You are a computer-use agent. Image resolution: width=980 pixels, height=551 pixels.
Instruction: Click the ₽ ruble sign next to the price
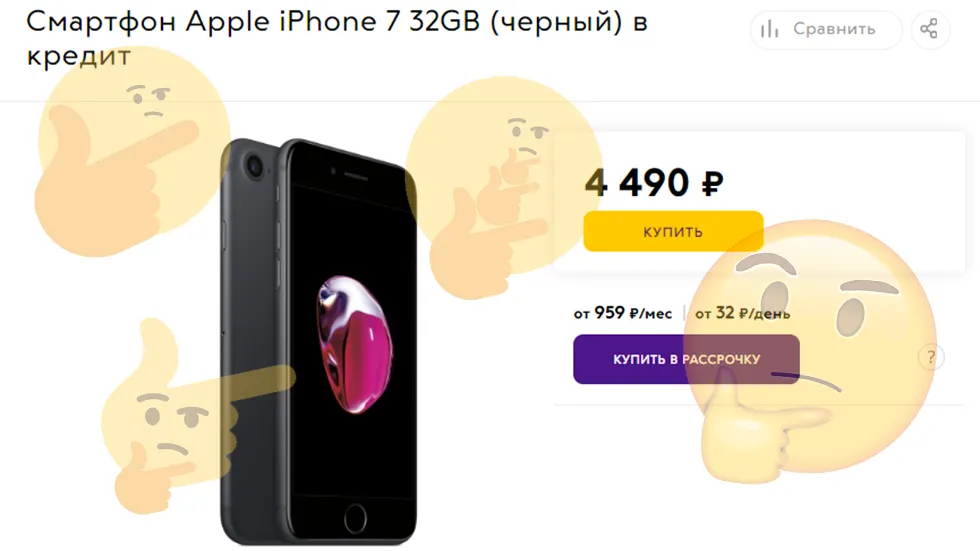pos(712,184)
